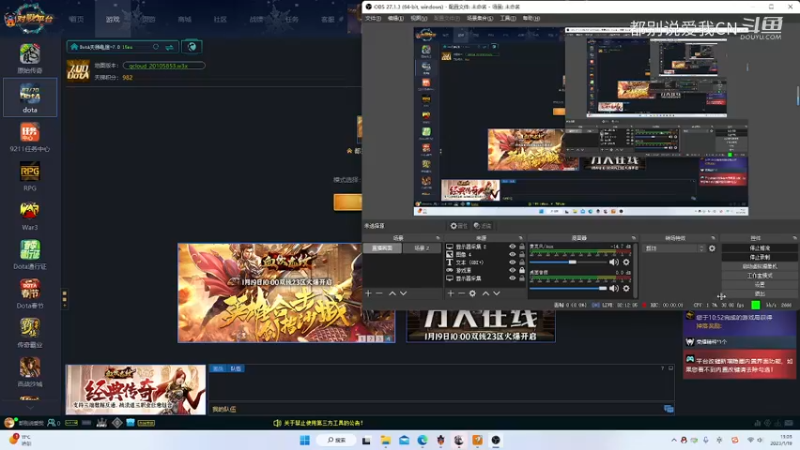Image resolution: width=800 pixels, height=450 pixels.
Task: Switch to the 社区 tab in the game platform
Action: [x=220, y=19]
